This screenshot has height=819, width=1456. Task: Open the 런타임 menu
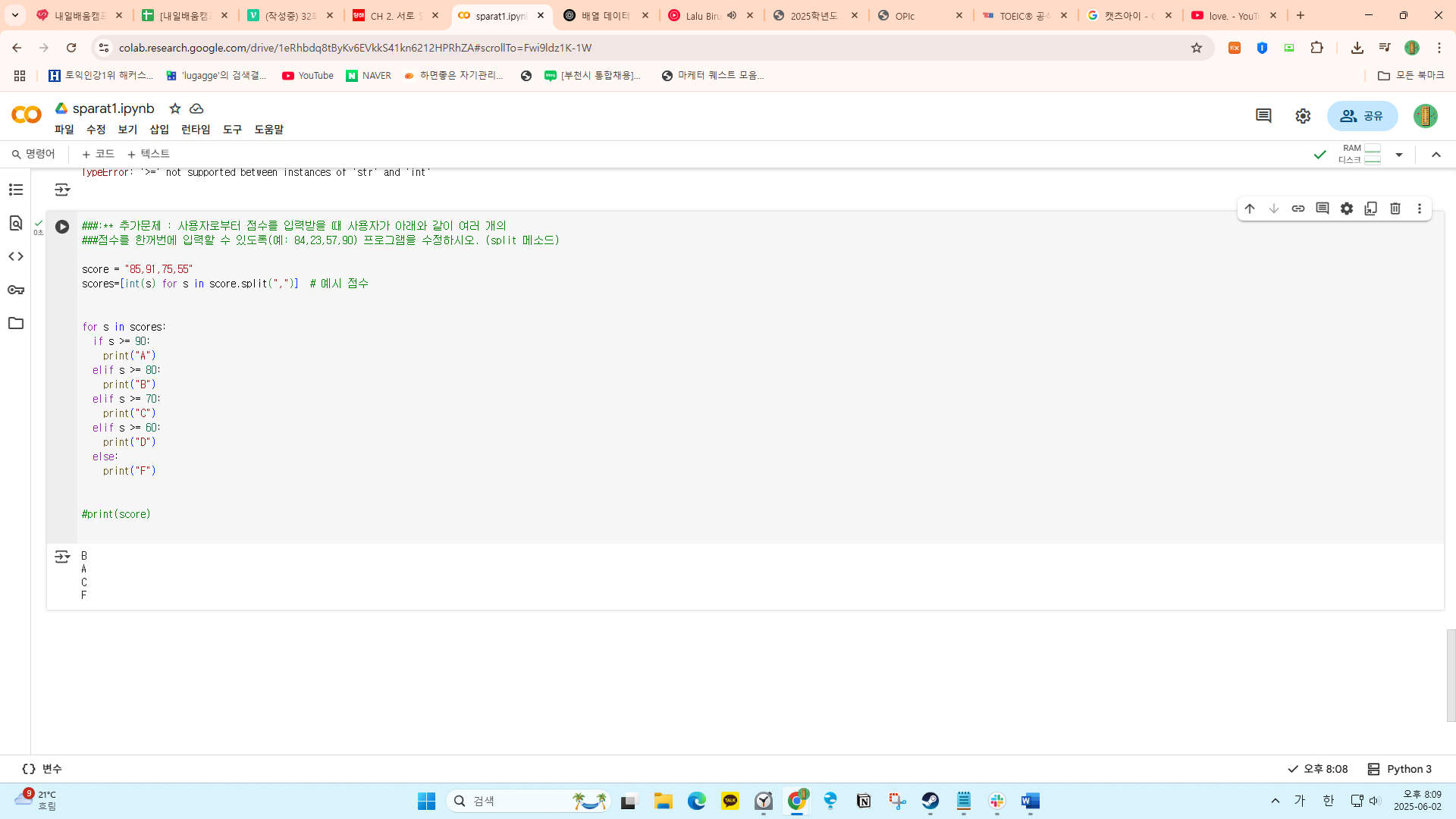(196, 130)
